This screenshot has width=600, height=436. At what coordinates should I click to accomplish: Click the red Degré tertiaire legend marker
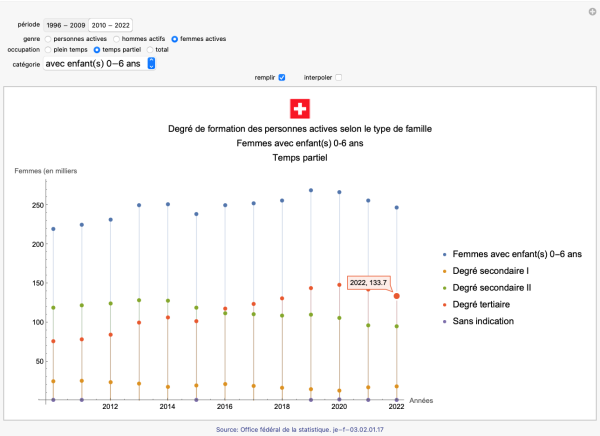pos(443,305)
